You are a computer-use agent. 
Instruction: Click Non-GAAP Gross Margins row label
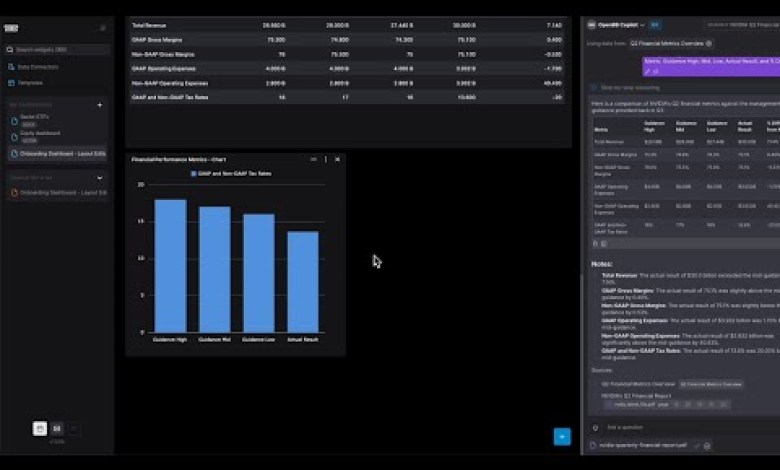pyautogui.click(x=163, y=54)
